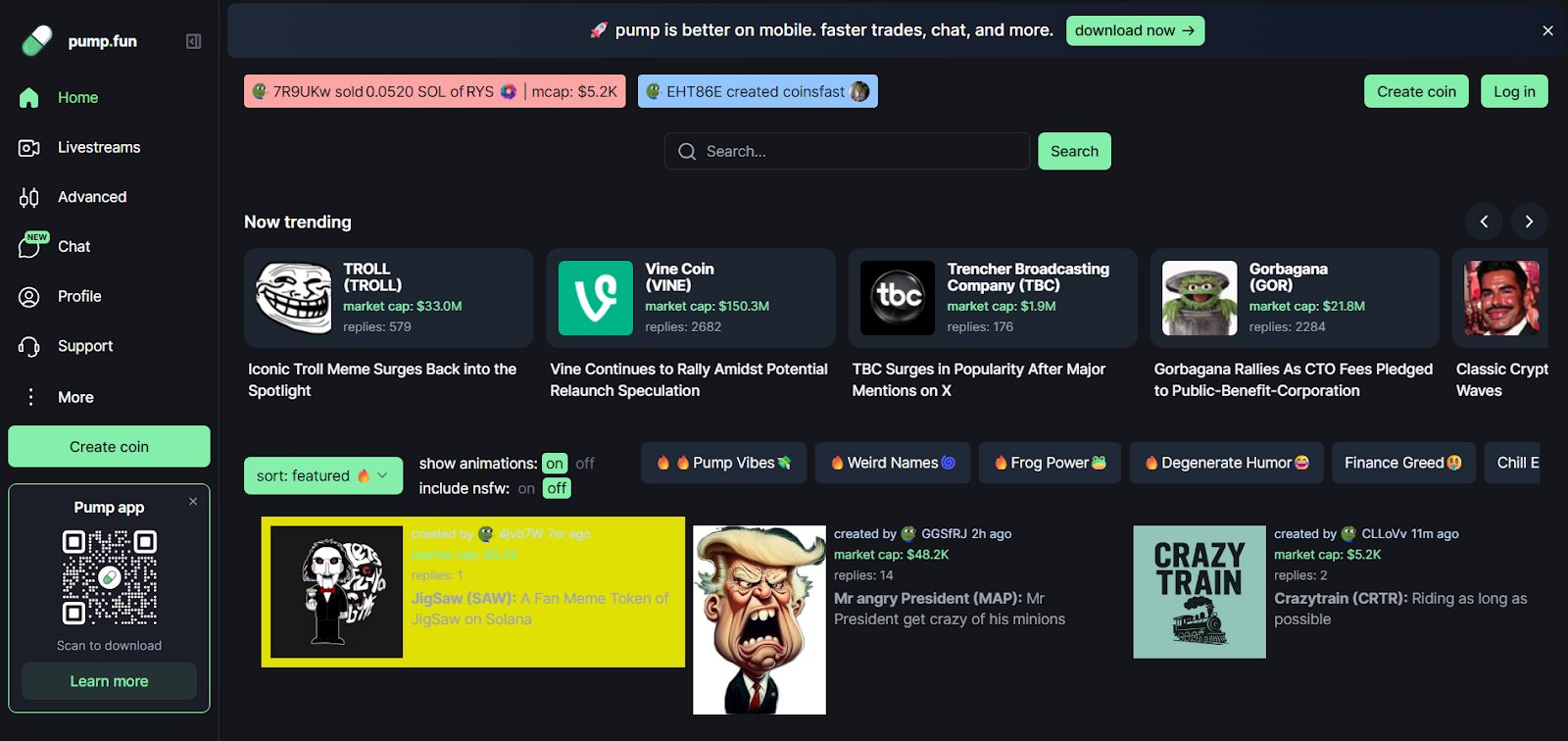The image size is (1568, 741).
Task: Open the Vine Continues to Rally headline
Action: pyautogui.click(x=689, y=379)
